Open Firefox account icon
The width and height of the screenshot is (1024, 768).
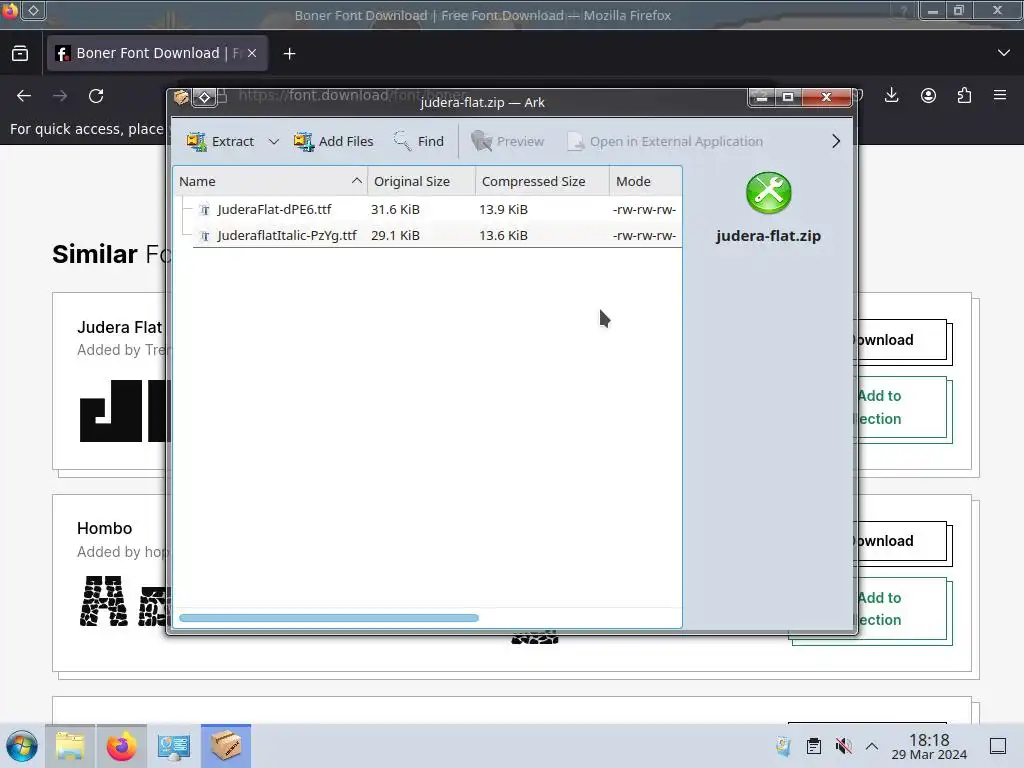pos(928,96)
